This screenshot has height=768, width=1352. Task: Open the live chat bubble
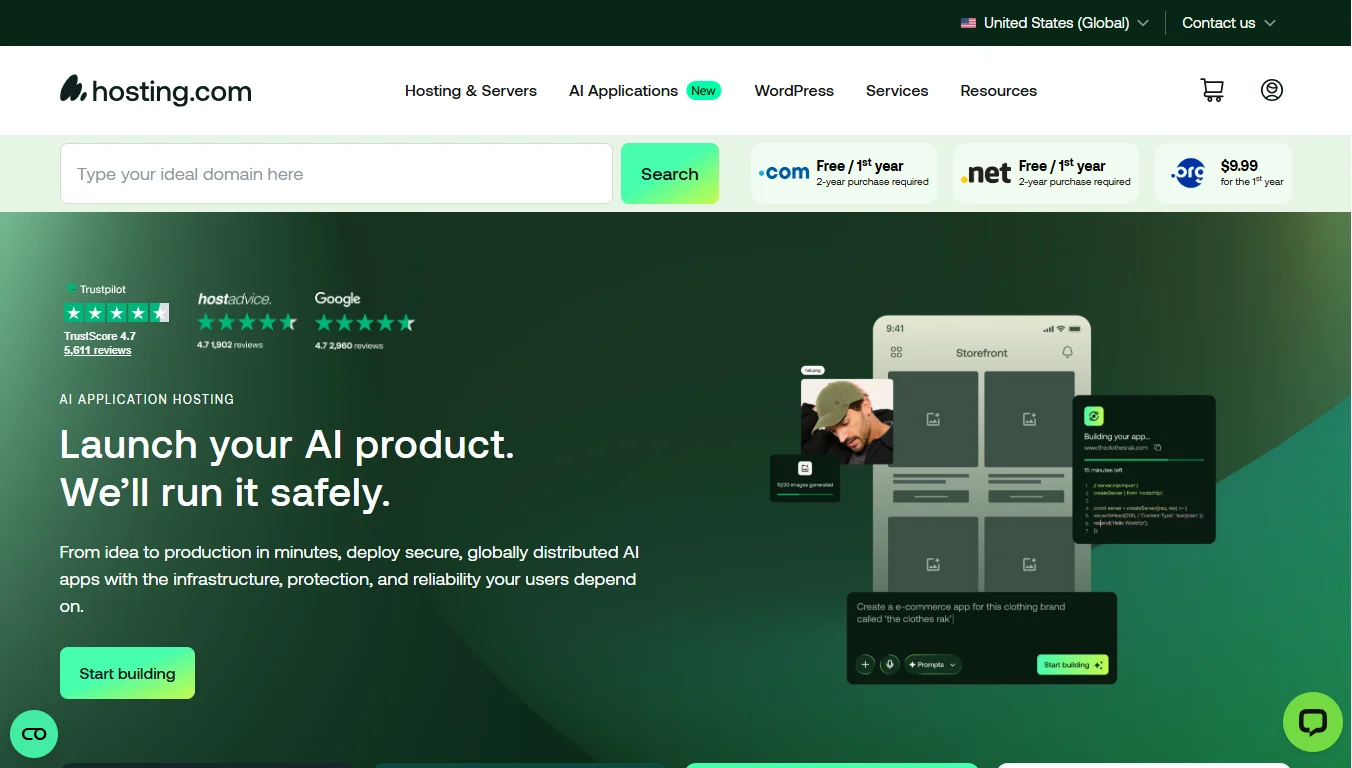(x=1312, y=722)
